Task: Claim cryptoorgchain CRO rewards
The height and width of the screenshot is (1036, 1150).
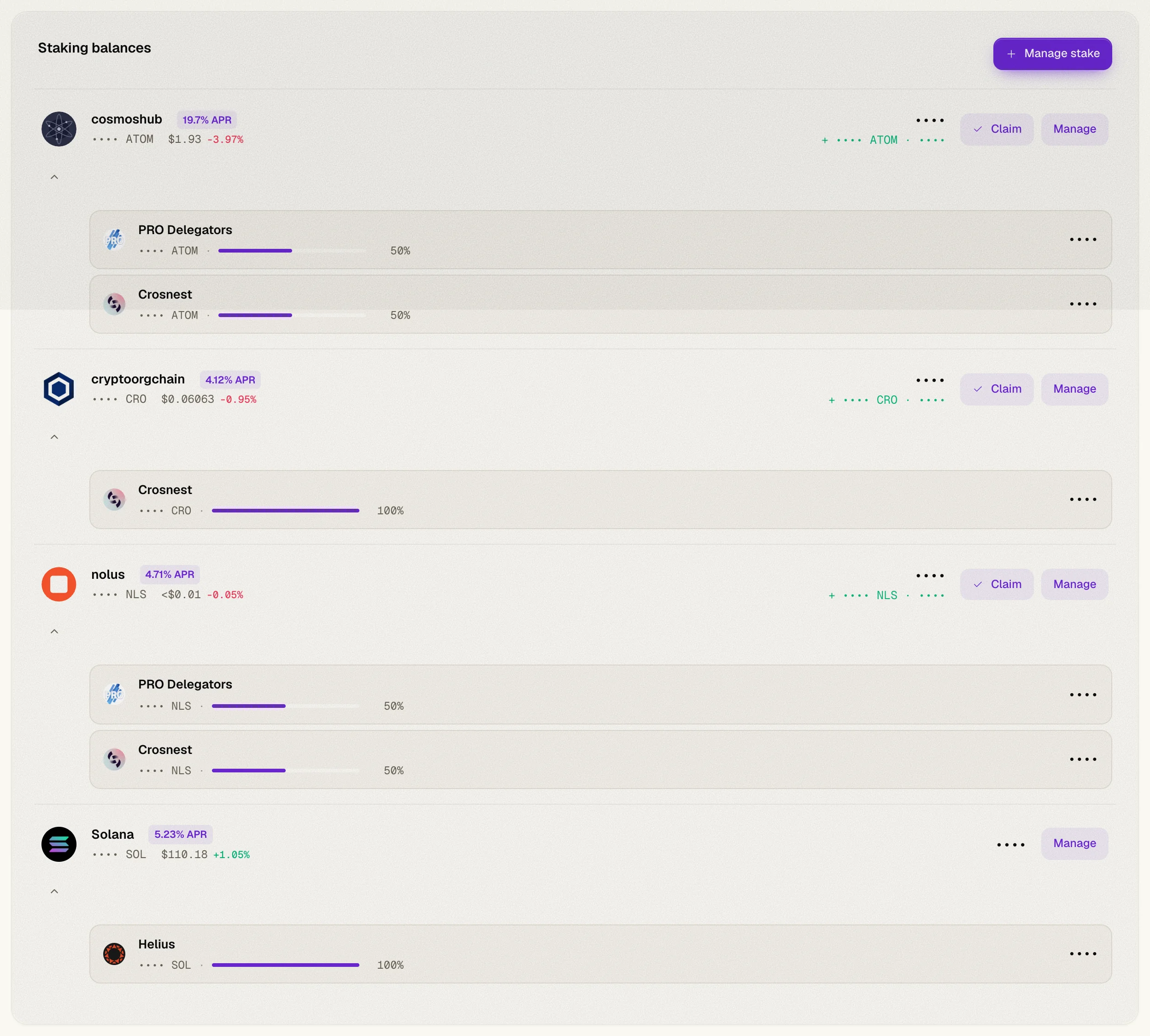Action: point(997,389)
